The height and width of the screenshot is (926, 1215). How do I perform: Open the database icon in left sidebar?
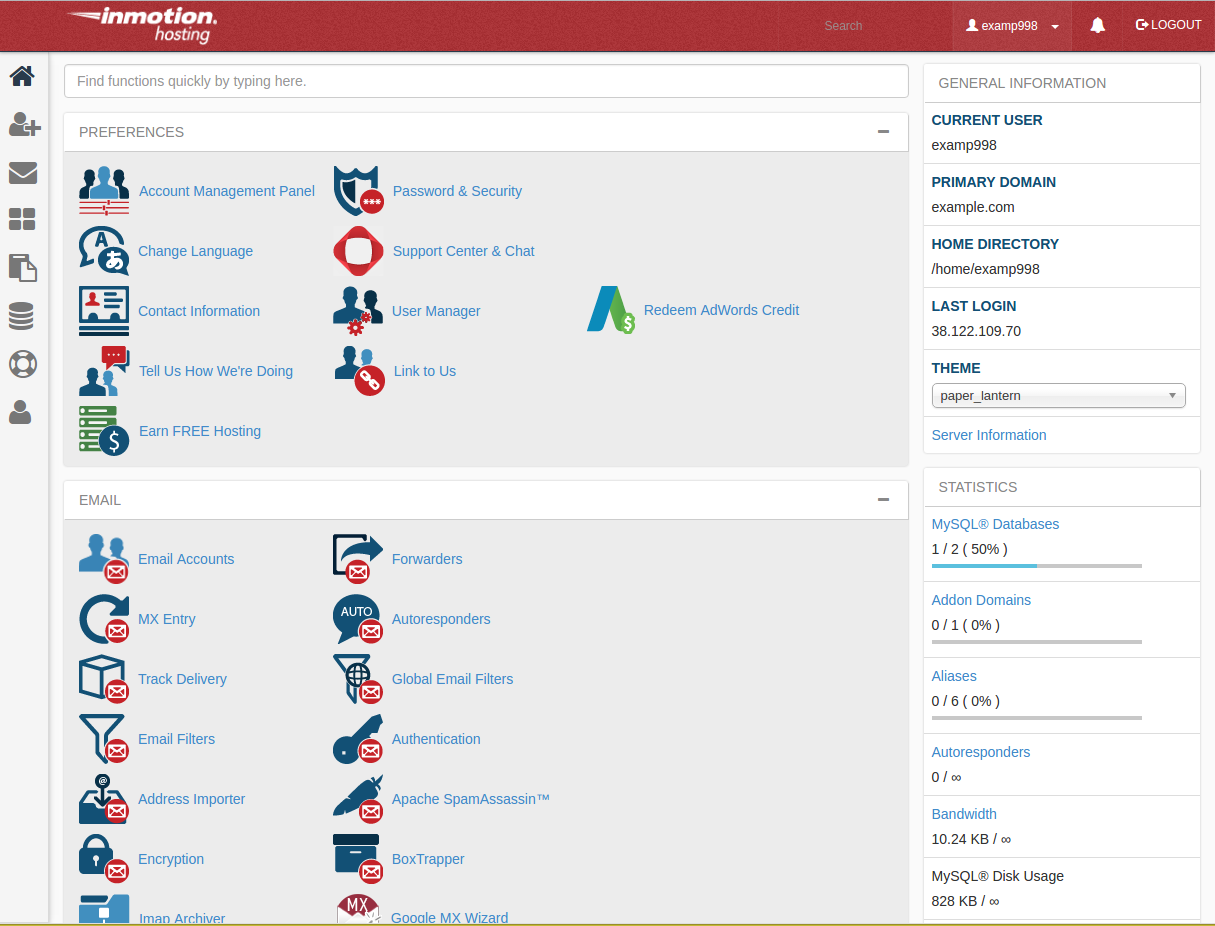pyautogui.click(x=22, y=317)
